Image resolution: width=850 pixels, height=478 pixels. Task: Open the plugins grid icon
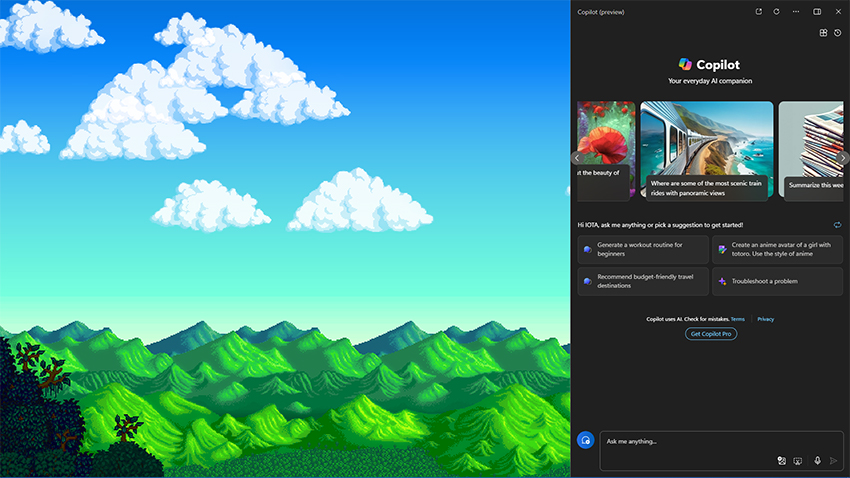pyautogui.click(x=823, y=33)
